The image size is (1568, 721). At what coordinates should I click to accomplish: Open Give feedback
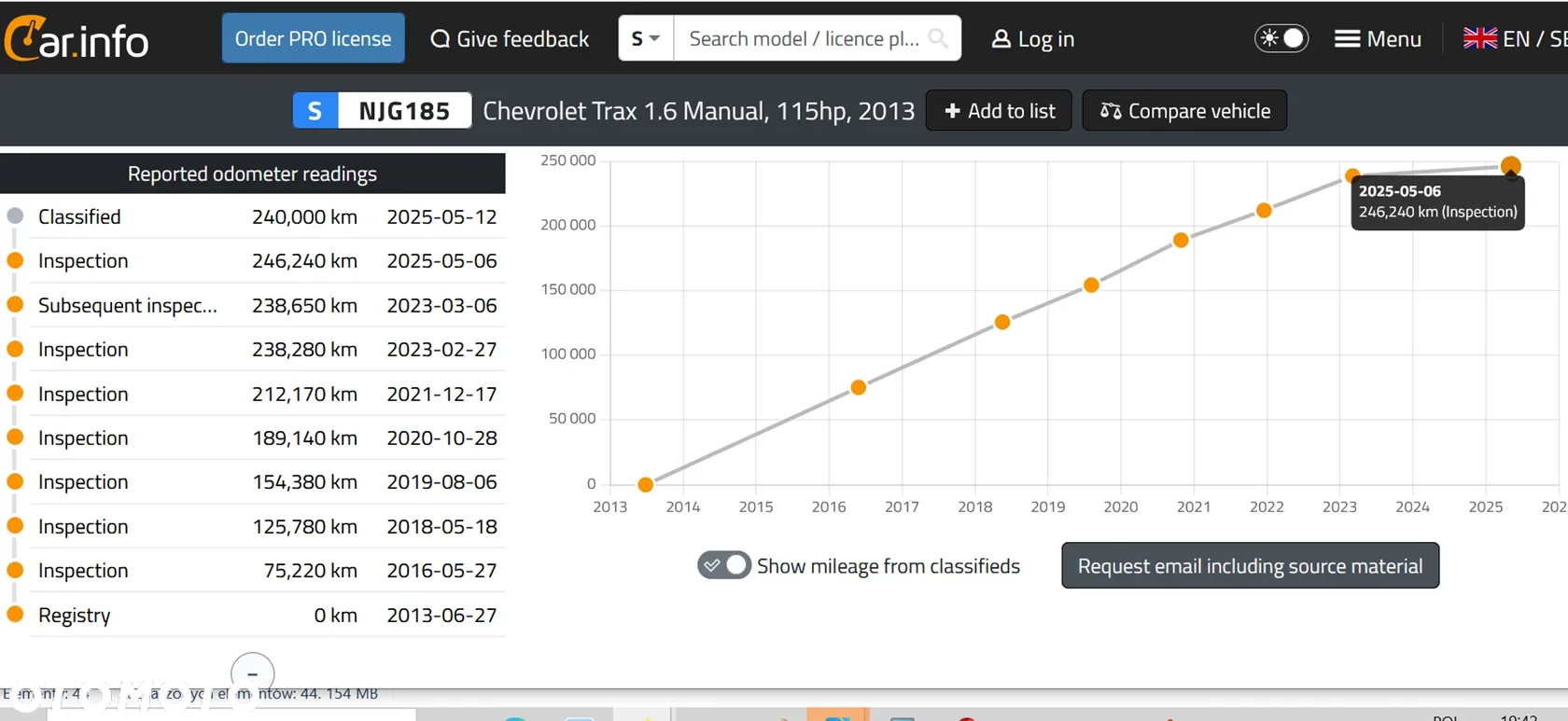click(510, 38)
